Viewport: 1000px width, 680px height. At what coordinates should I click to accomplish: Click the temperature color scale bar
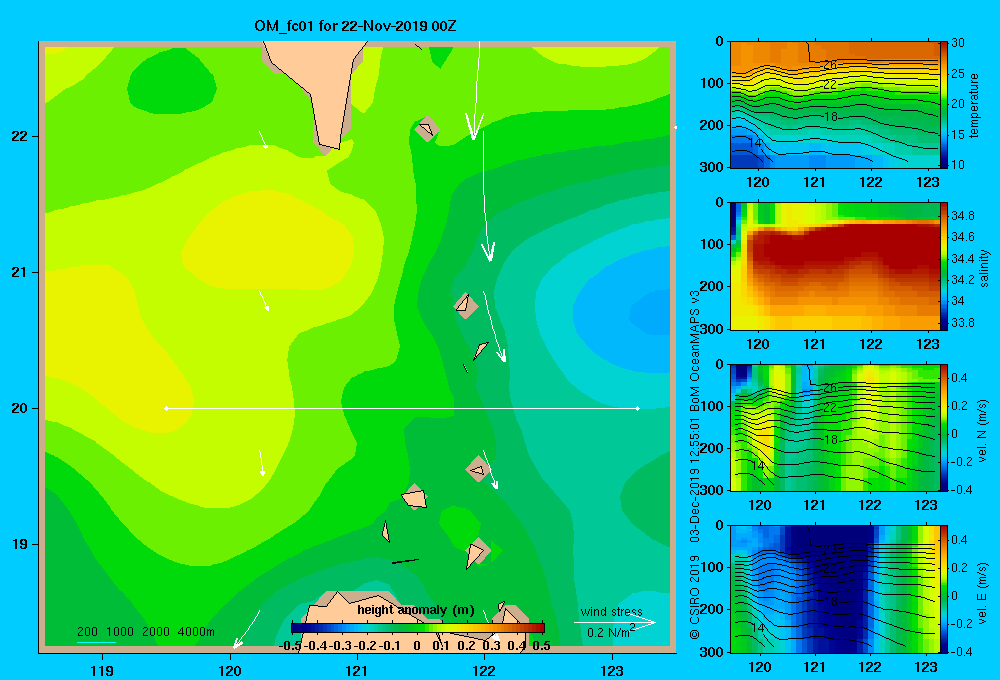944,105
